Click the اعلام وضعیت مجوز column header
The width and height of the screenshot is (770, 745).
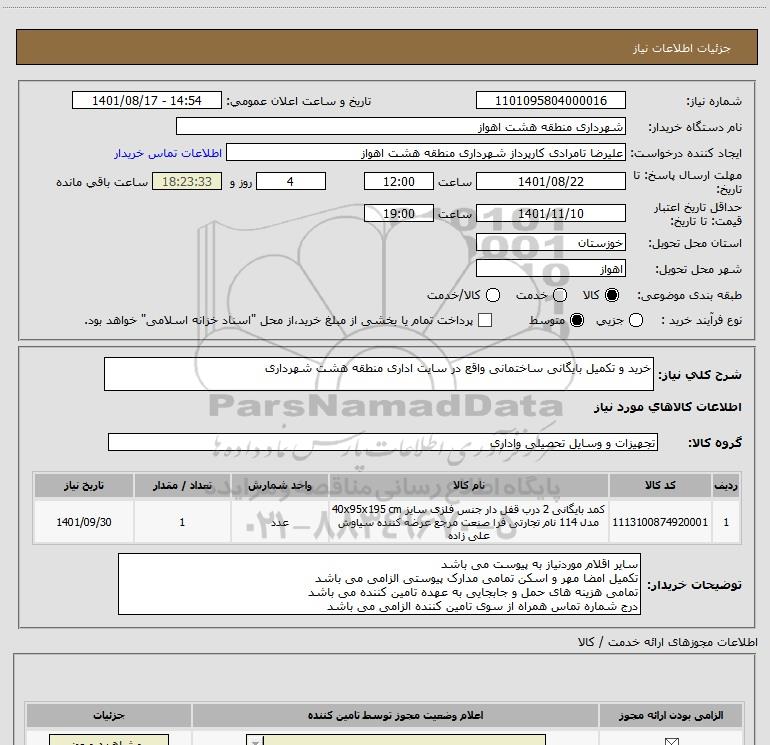click(395, 715)
